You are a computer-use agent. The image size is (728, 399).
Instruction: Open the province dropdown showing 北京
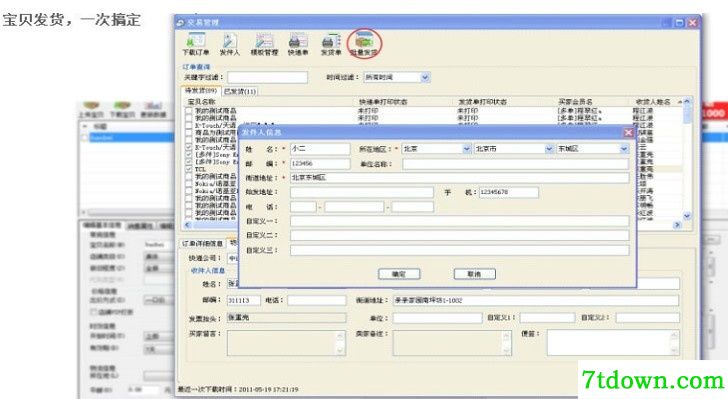pyautogui.click(x=467, y=149)
